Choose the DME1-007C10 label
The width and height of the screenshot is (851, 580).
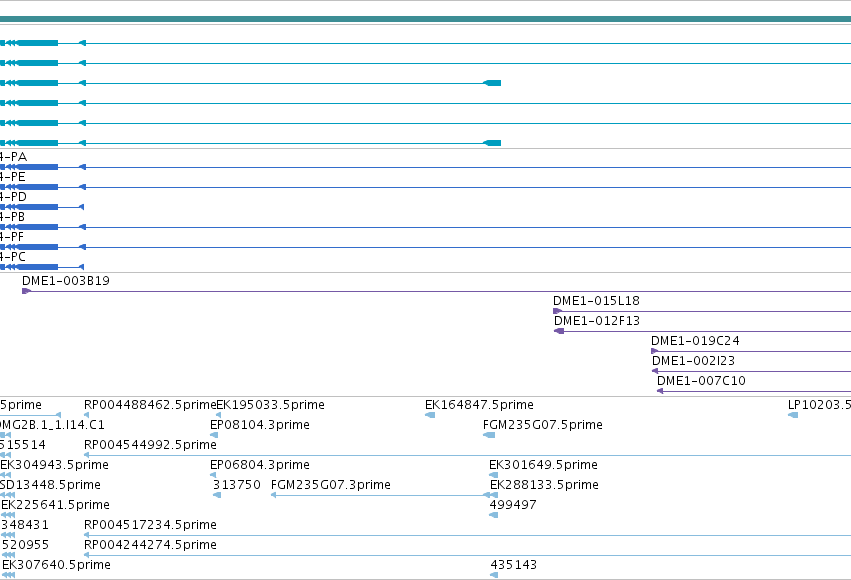pos(701,381)
